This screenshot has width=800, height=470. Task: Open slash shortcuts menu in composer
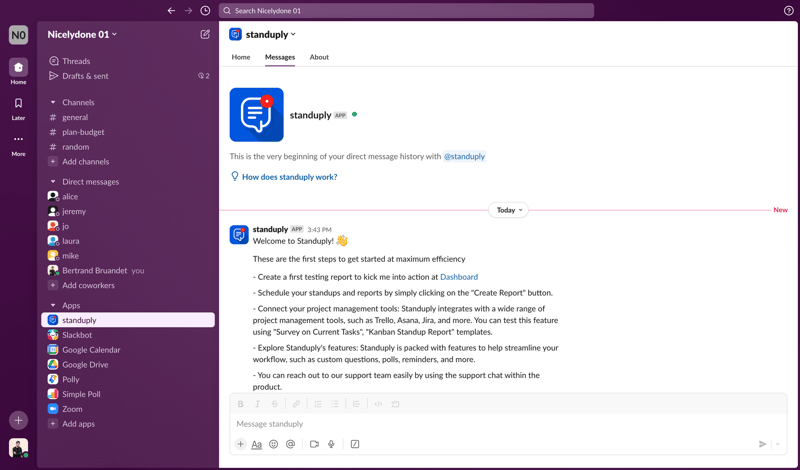pos(355,444)
